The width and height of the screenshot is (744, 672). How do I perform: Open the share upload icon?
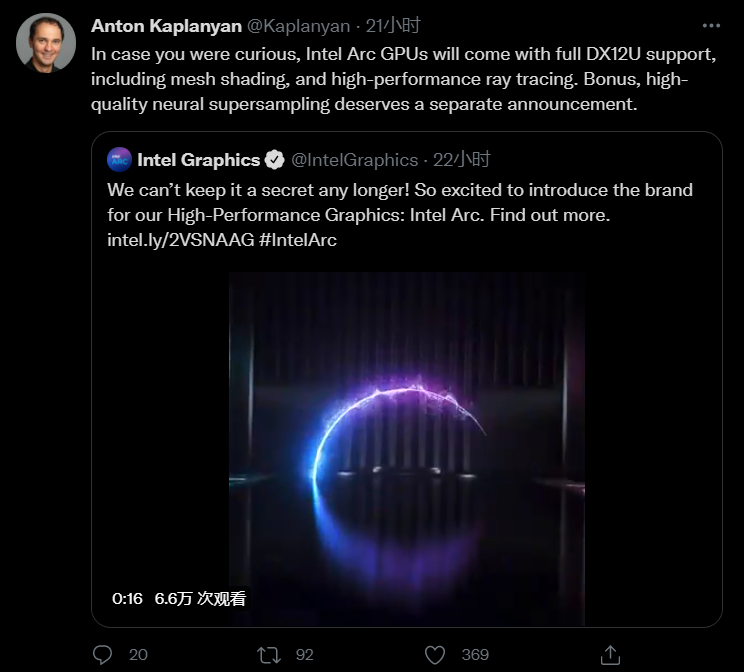click(x=610, y=655)
